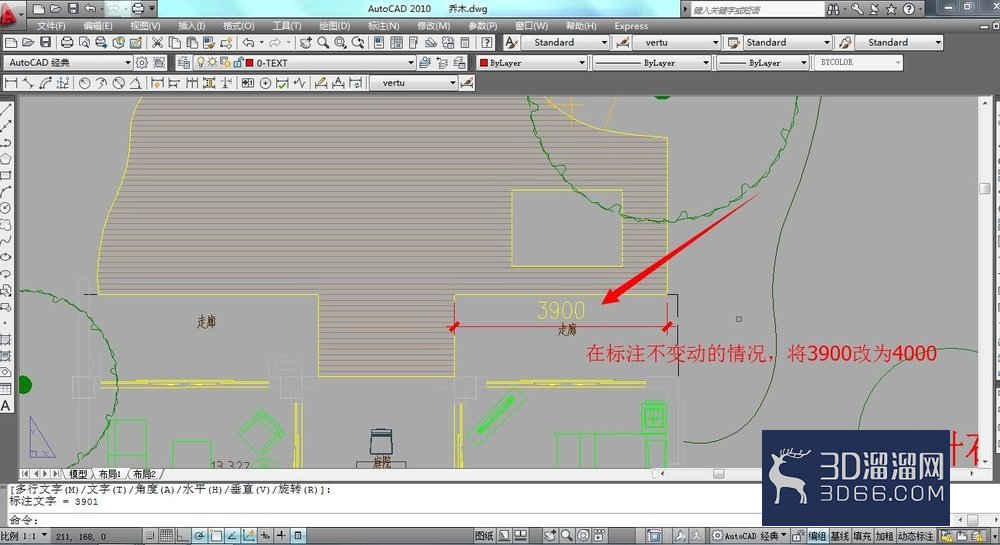Open the 修改(M) menu
The image size is (1000, 545).
(x=434, y=26)
